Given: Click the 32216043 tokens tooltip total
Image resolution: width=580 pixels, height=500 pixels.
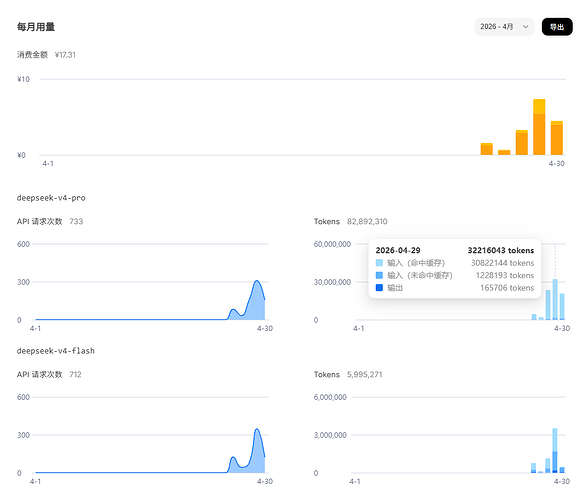Looking at the screenshot, I should (501, 250).
